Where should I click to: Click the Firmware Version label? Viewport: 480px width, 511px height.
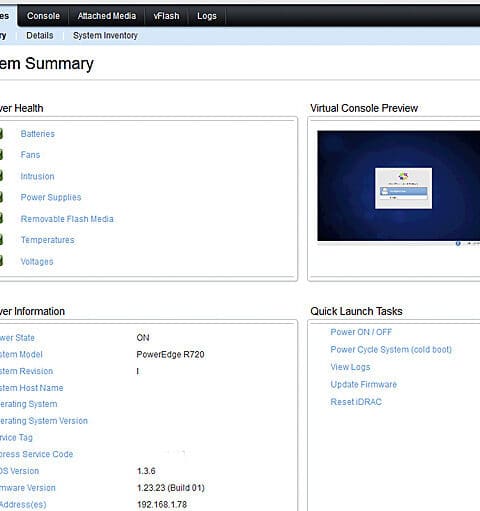pyautogui.click(x=28, y=488)
